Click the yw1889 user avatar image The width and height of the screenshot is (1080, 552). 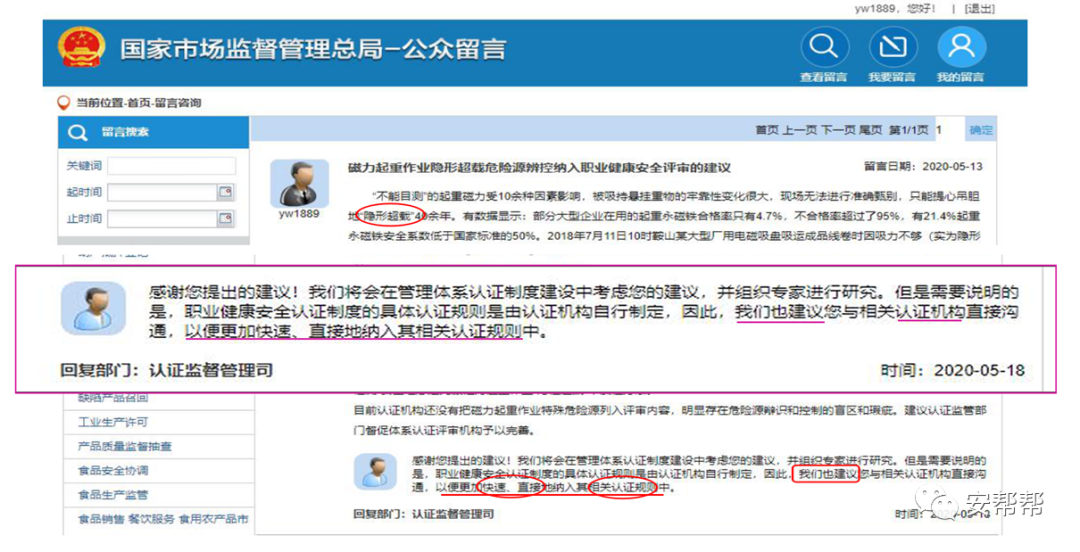tap(299, 183)
